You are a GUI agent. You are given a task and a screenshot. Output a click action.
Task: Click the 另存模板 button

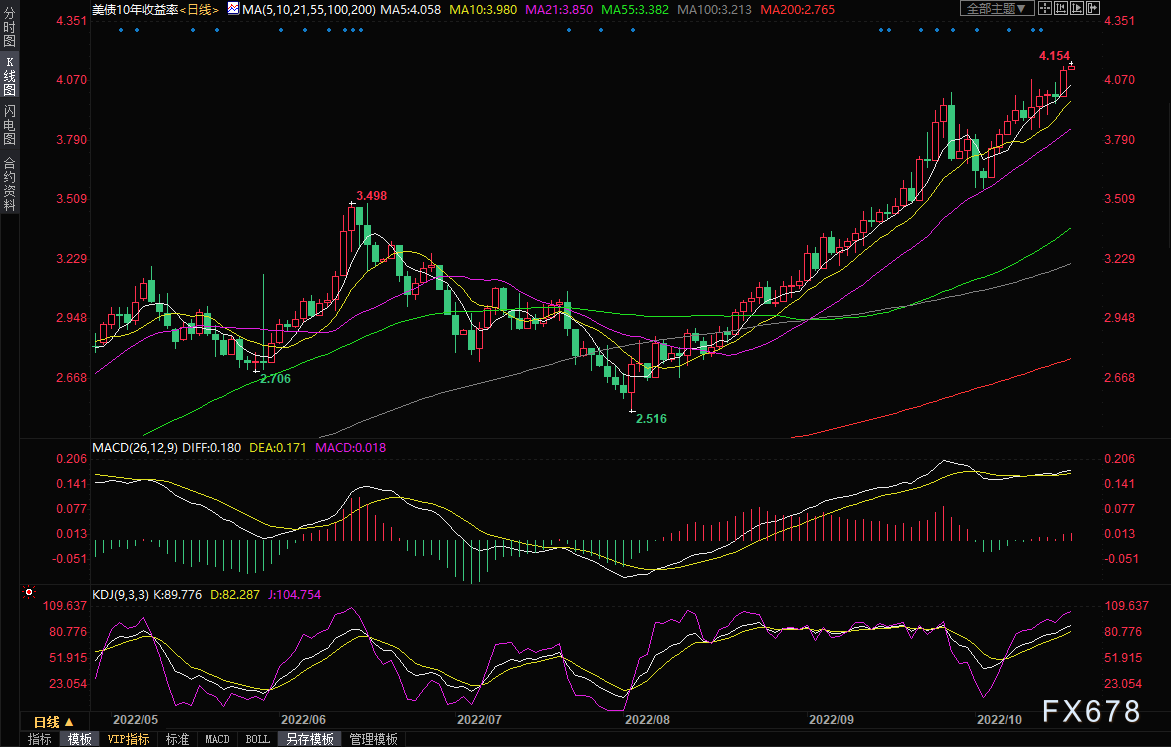point(310,739)
